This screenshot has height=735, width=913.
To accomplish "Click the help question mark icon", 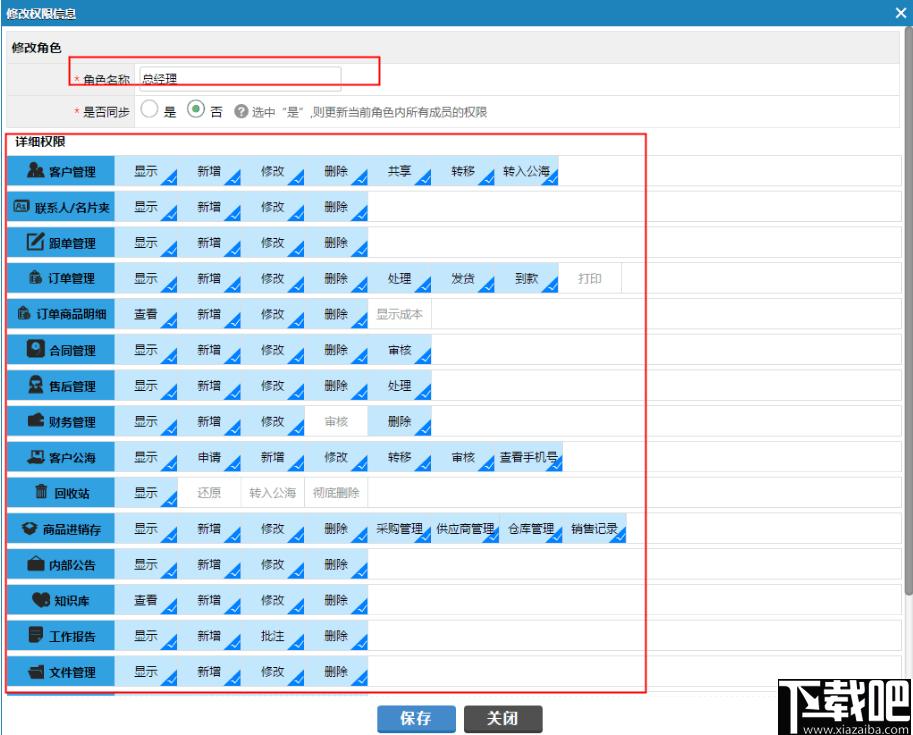I will [x=241, y=111].
